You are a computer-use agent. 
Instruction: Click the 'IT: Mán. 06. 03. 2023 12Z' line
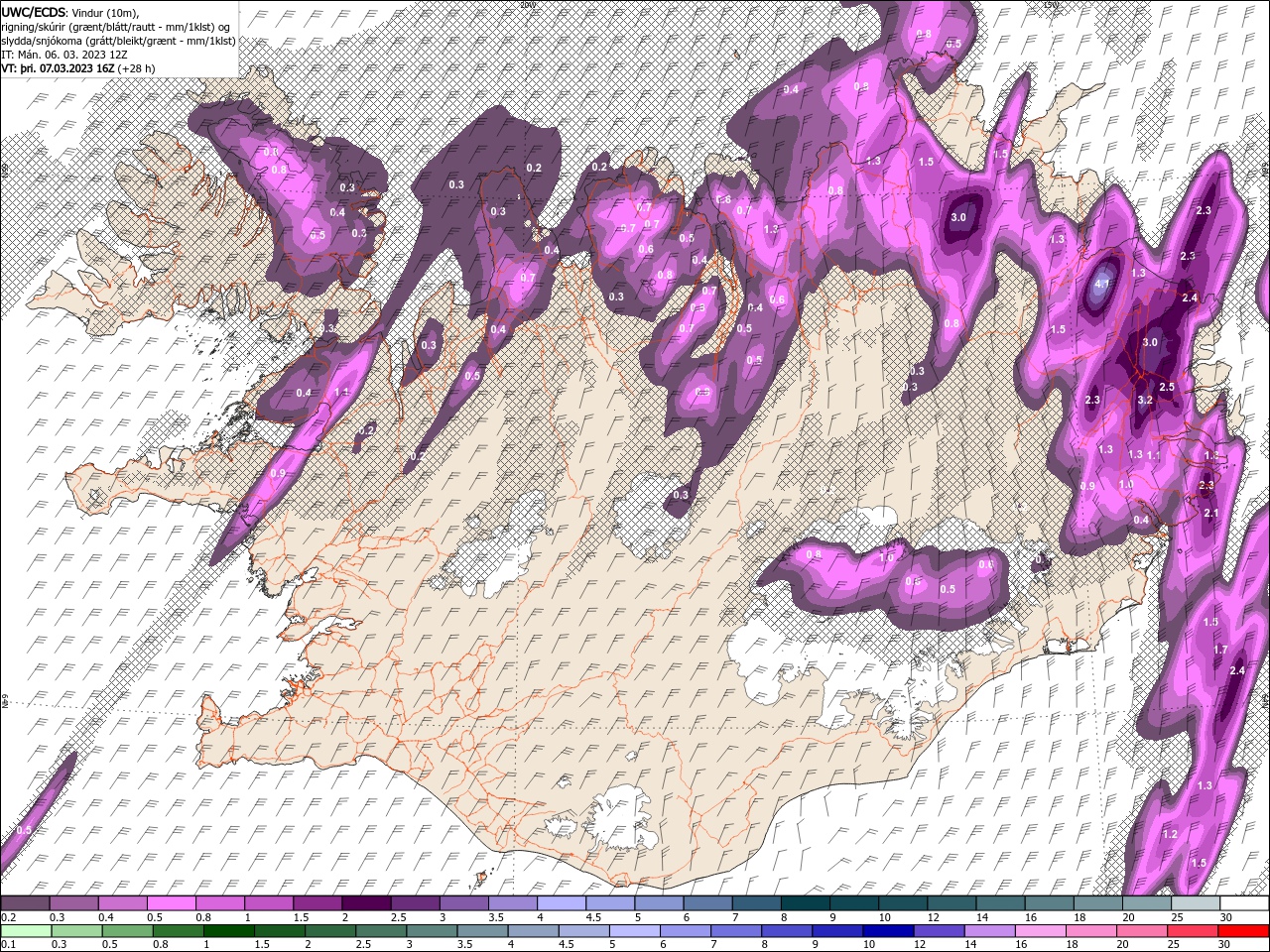(64, 56)
